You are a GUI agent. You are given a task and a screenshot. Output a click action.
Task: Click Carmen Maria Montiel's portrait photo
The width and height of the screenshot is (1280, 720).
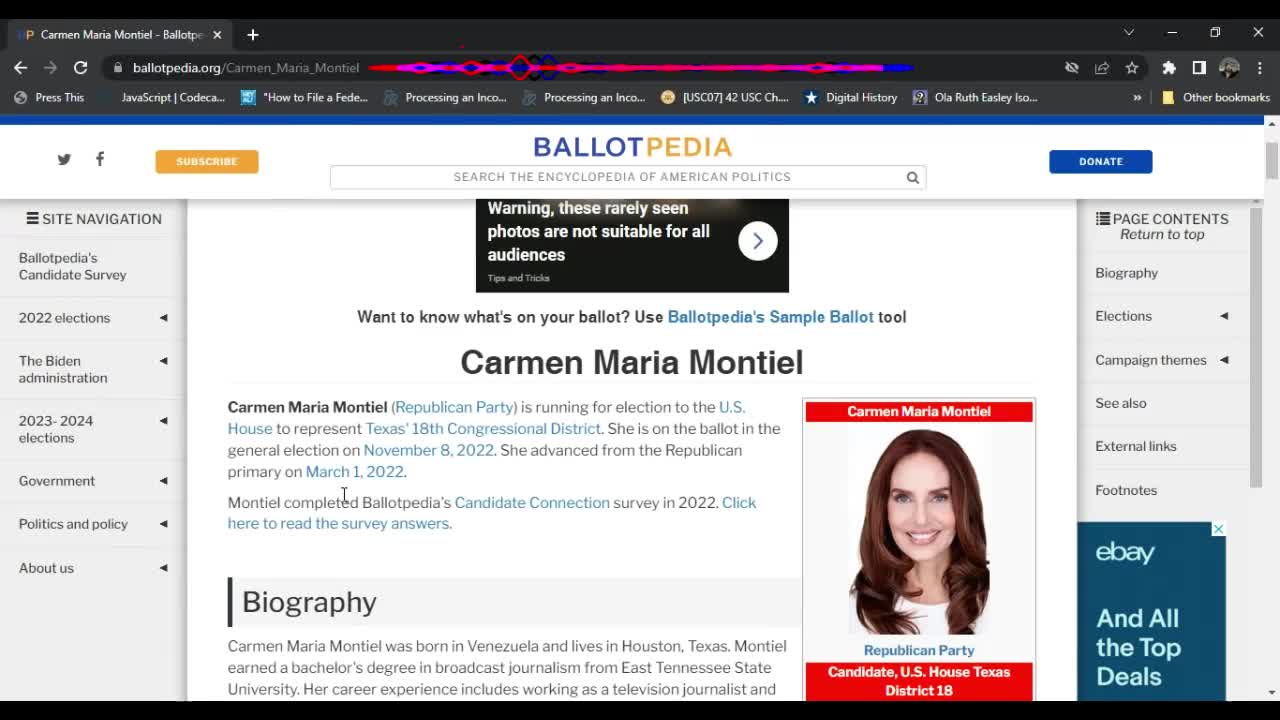tap(919, 532)
